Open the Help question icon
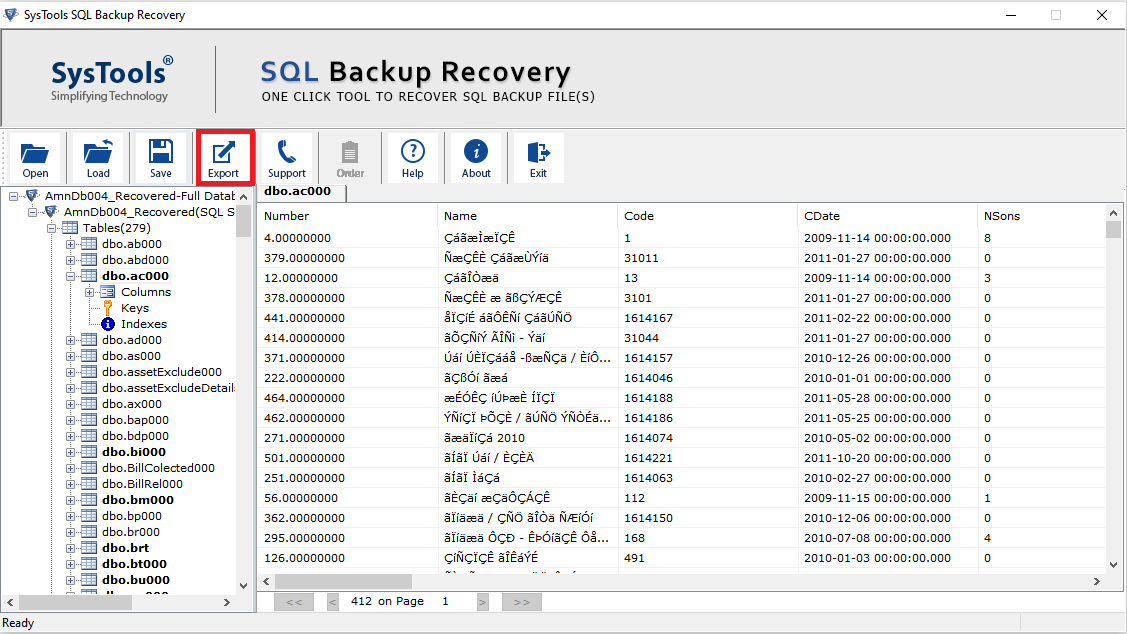Viewport: 1127px width, 634px height. point(413,157)
